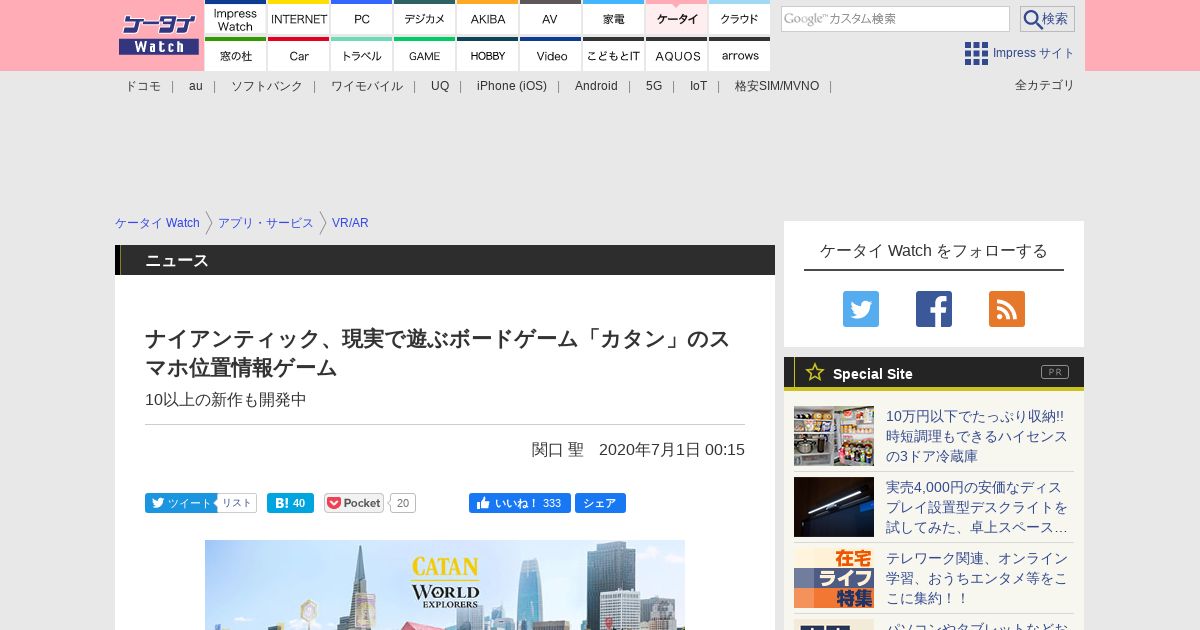
Task: Select the ケータイ tab
Action: (677, 19)
